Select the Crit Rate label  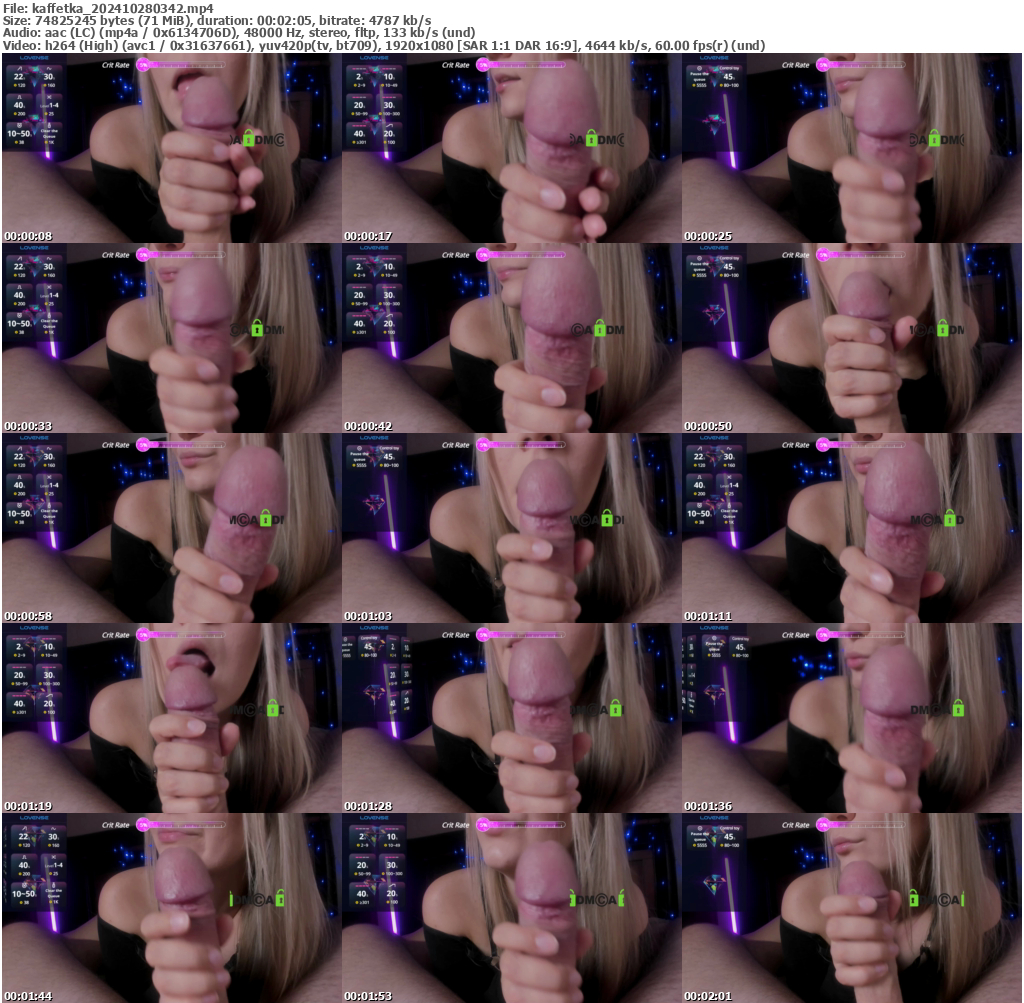click(x=115, y=65)
